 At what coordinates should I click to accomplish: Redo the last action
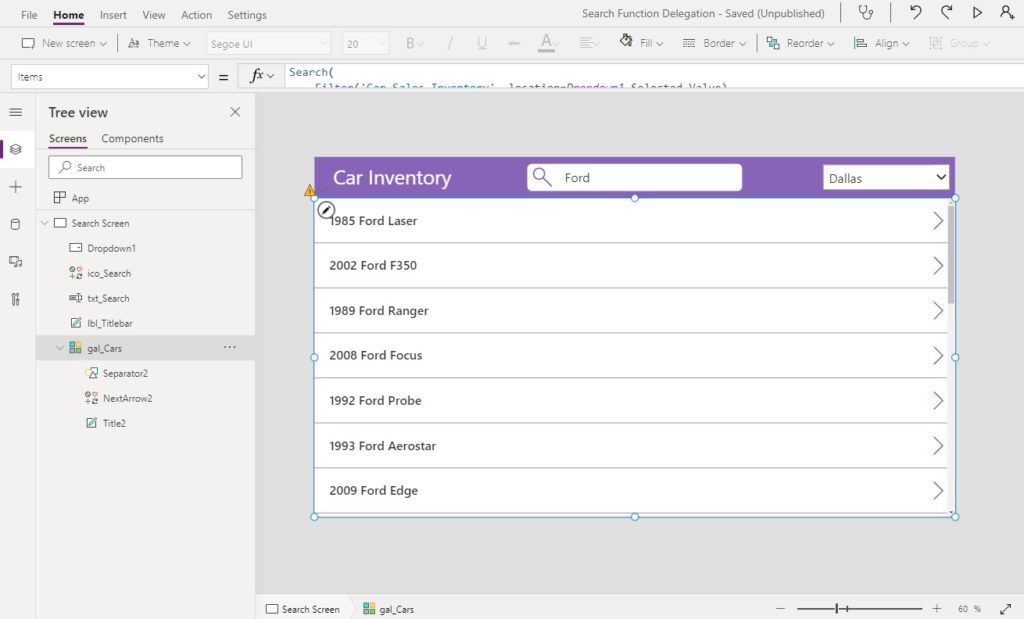[946, 12]
